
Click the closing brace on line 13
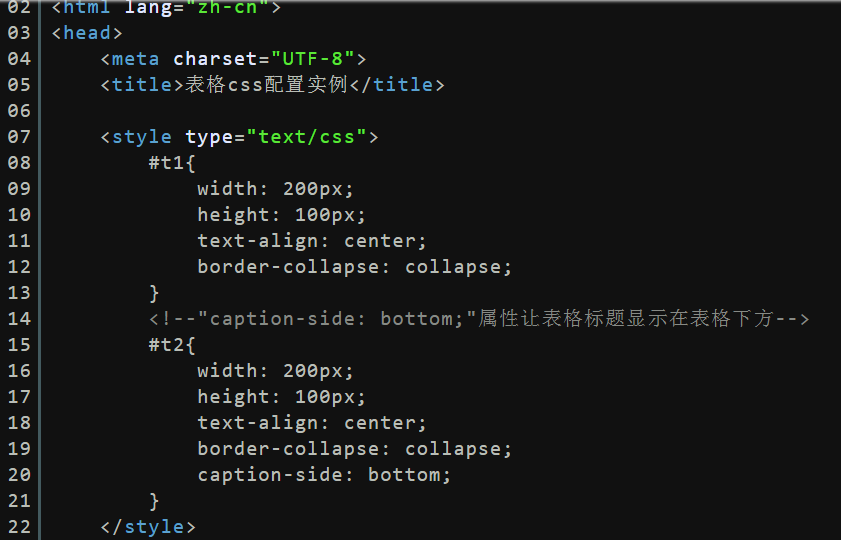click(x=154, y=293)
